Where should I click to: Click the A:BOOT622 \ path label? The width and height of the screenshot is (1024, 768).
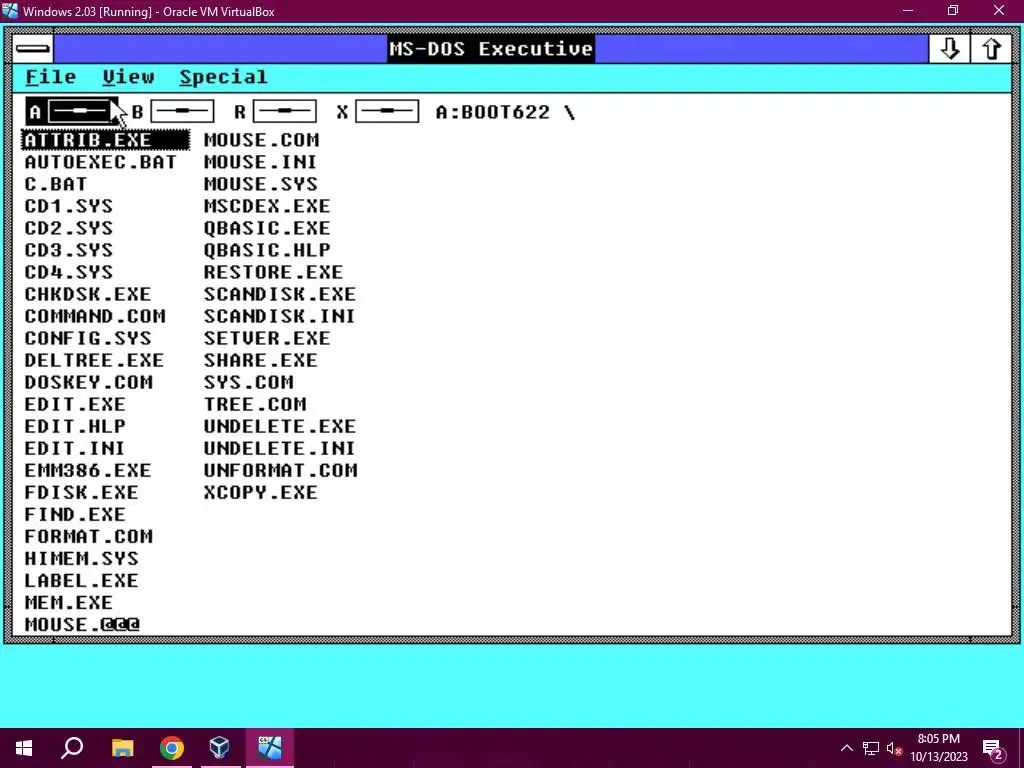[x=505, y=112]
